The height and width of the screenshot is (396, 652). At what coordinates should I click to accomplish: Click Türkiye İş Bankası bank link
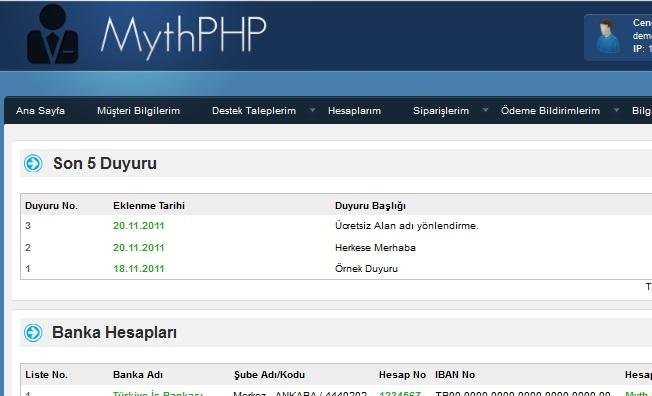click(x=158, y=394)
